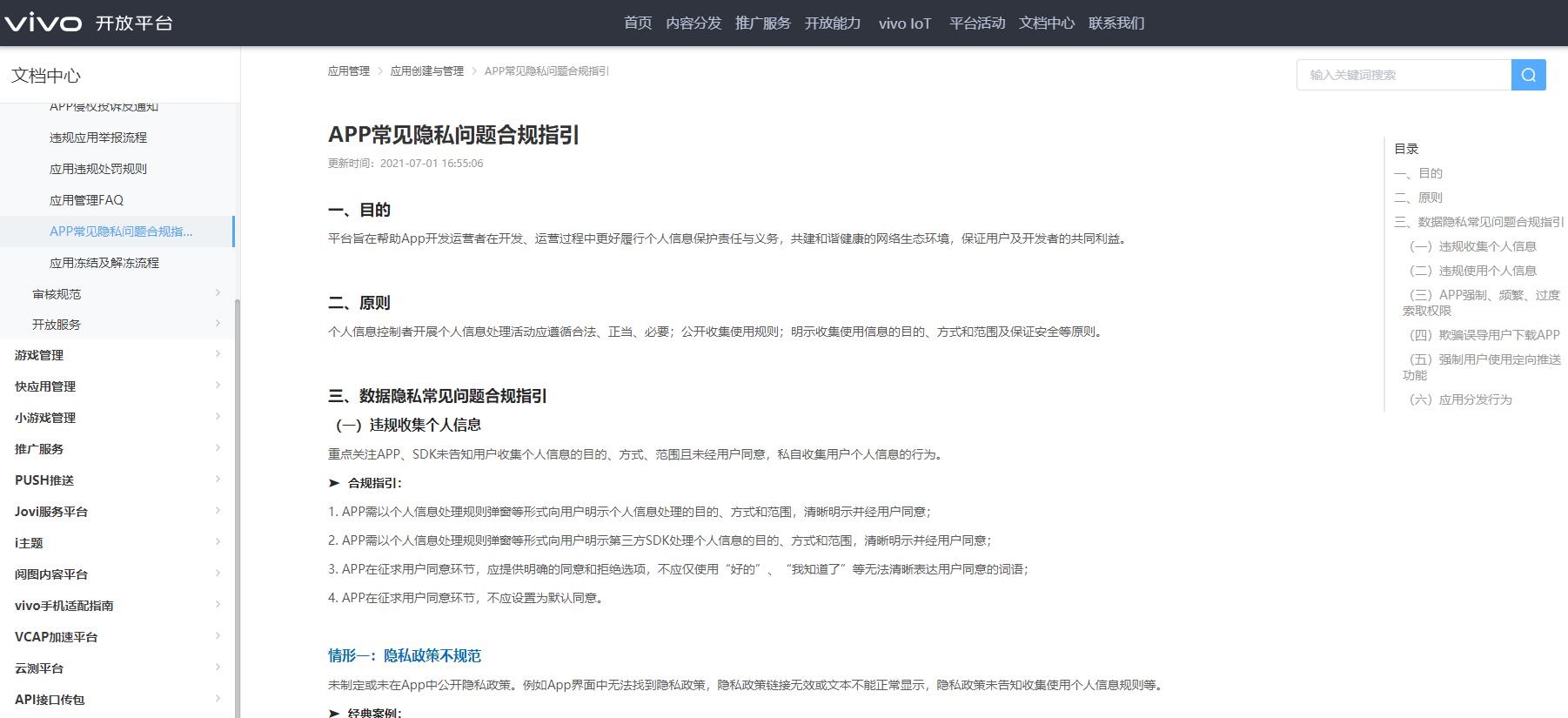1568x718 pixels.
Task: Open 应用违规处罚规则 in the sidebar
Action: click(98, 169)
